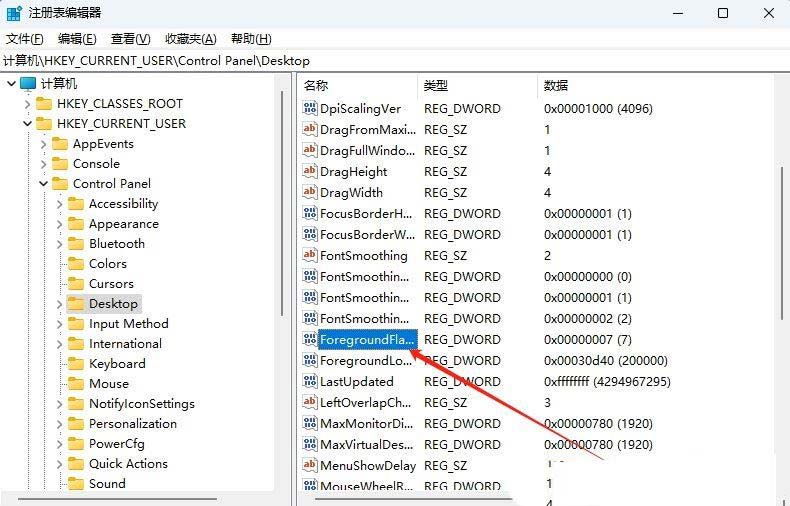The image size is (790, 506).
Task: Expand the Accessibility key chevron
Action: (x=59, y=204)
